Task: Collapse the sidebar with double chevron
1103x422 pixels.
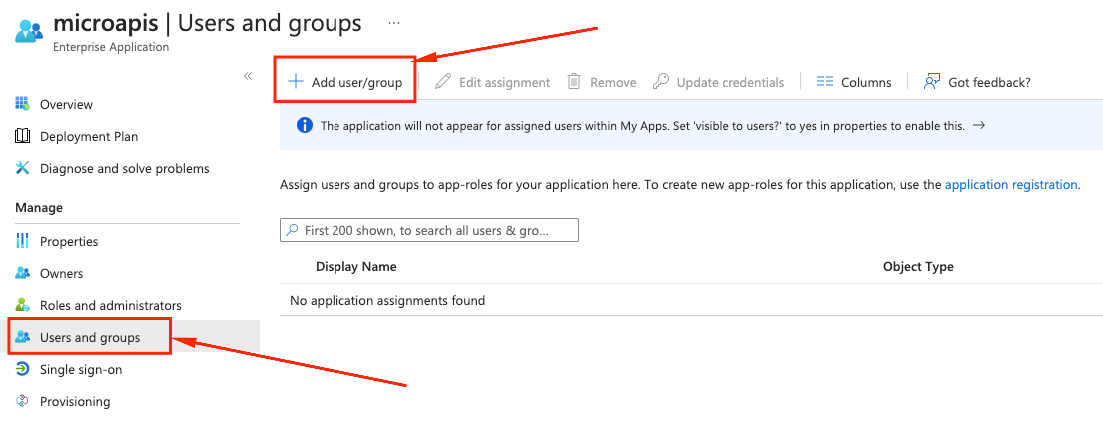Action: pos(248,76)
